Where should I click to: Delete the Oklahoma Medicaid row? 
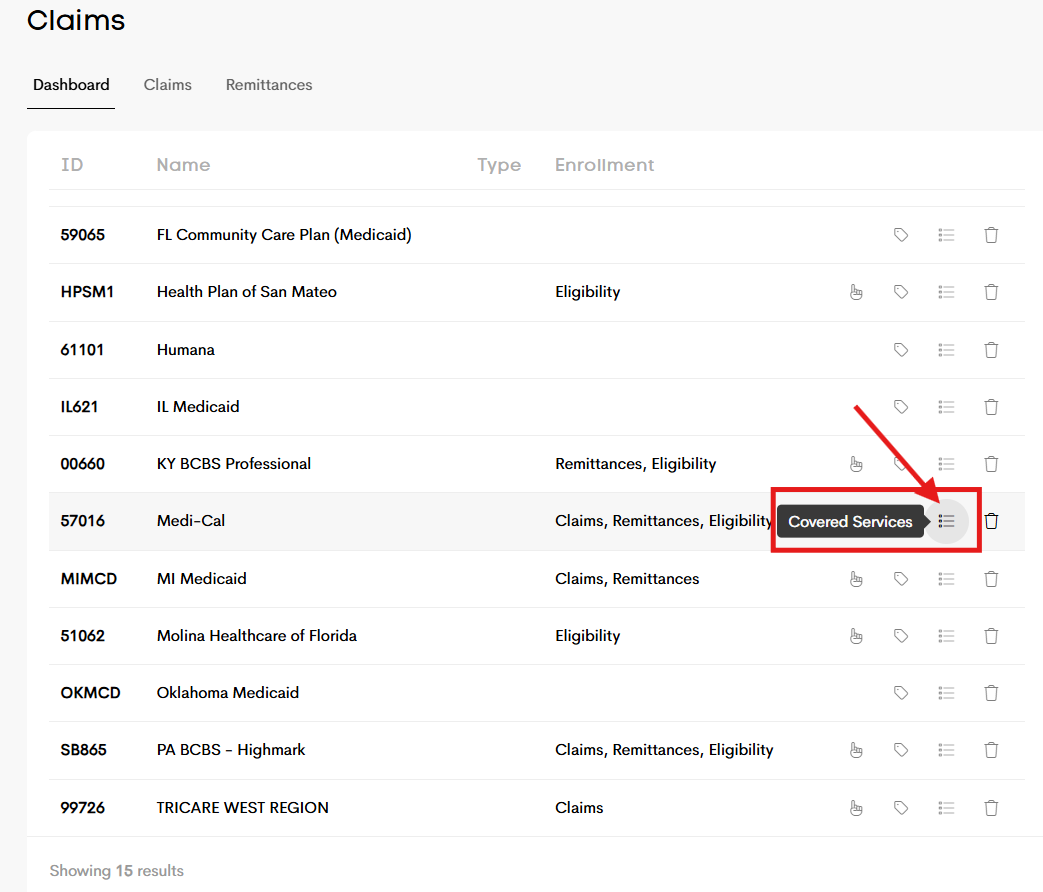coord(991,693)
